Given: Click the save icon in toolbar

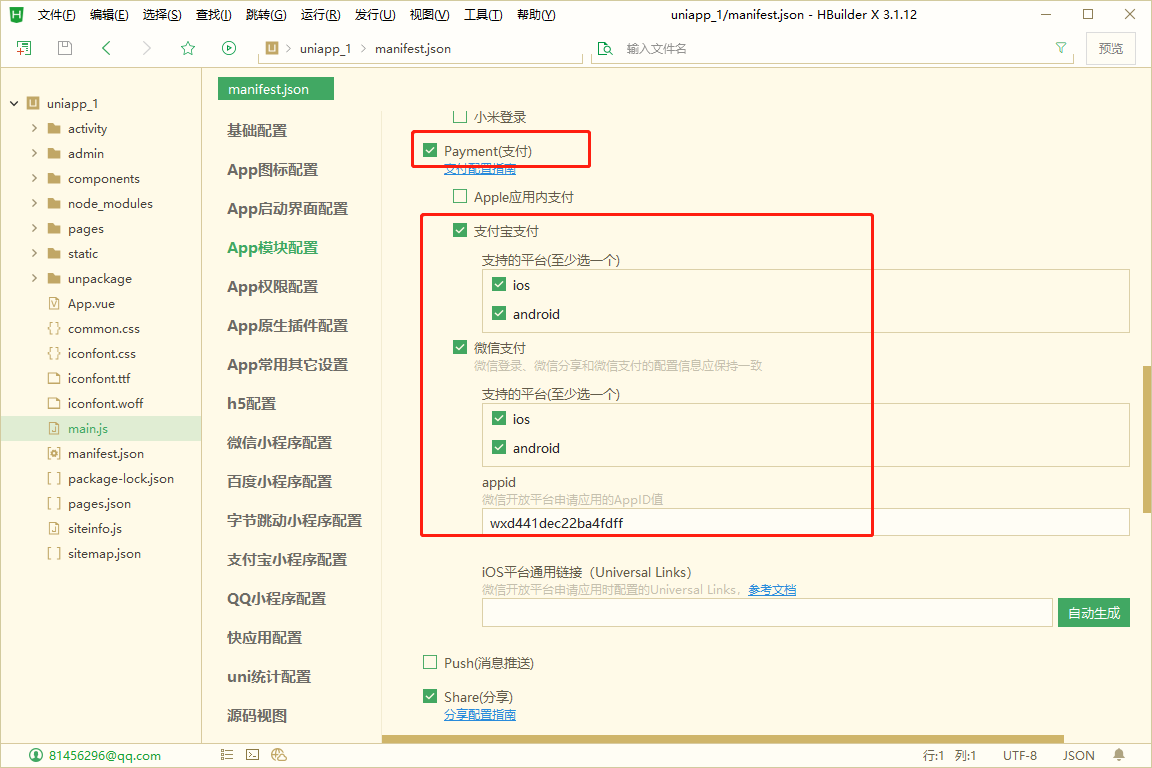Looking at the screenshot, I should [65, 48].
